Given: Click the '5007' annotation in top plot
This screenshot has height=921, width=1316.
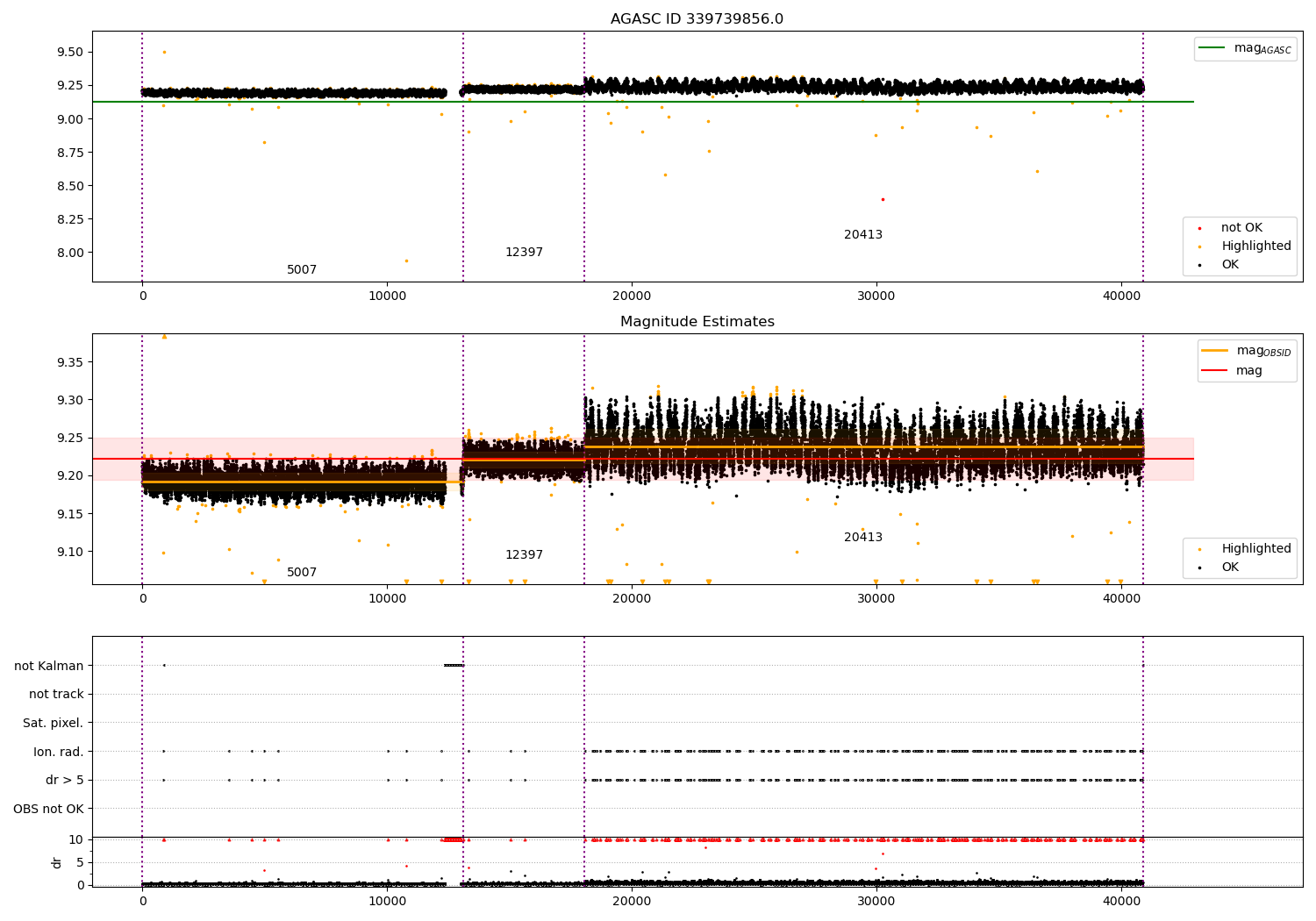Looking at the screenshot, I should pos(302,270).
